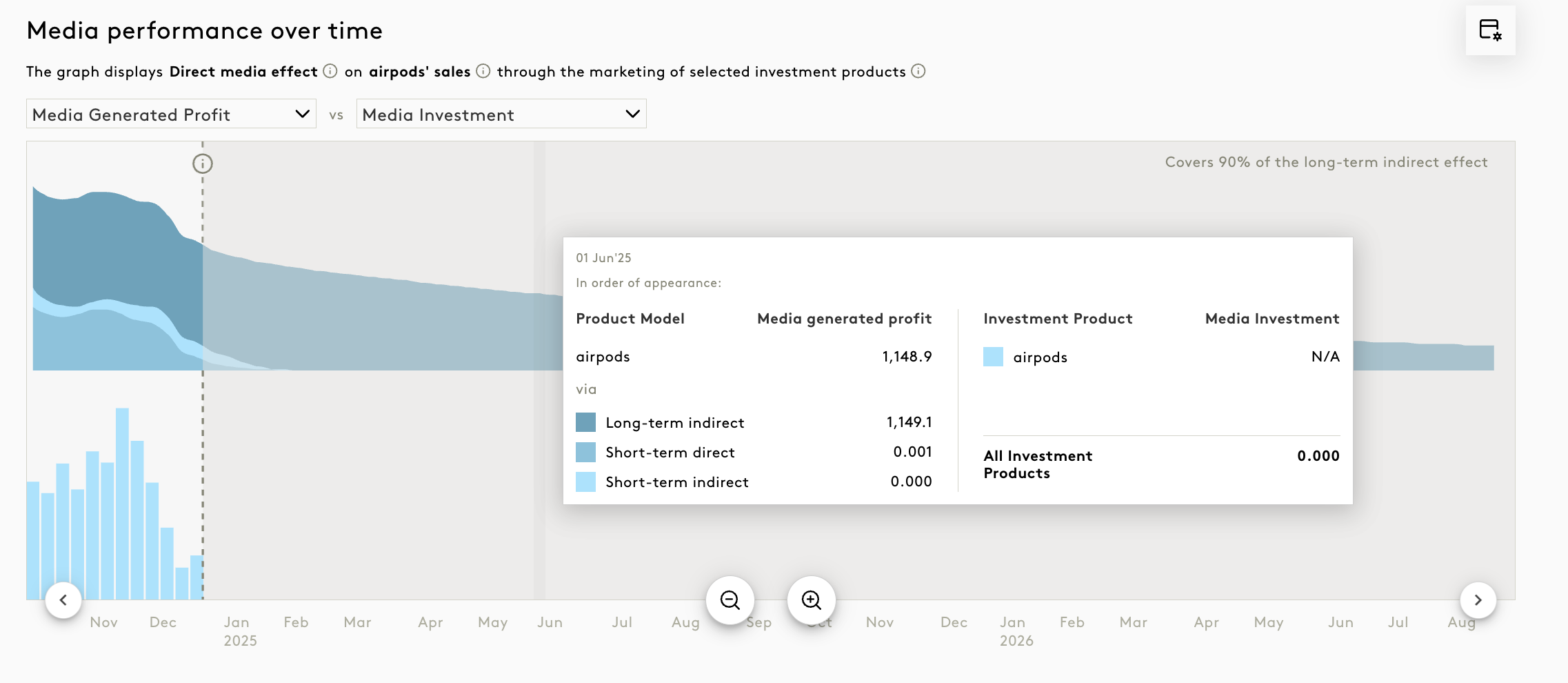Click info icon after selected investment products
1568x683 pixels.
tap(918, 71)
